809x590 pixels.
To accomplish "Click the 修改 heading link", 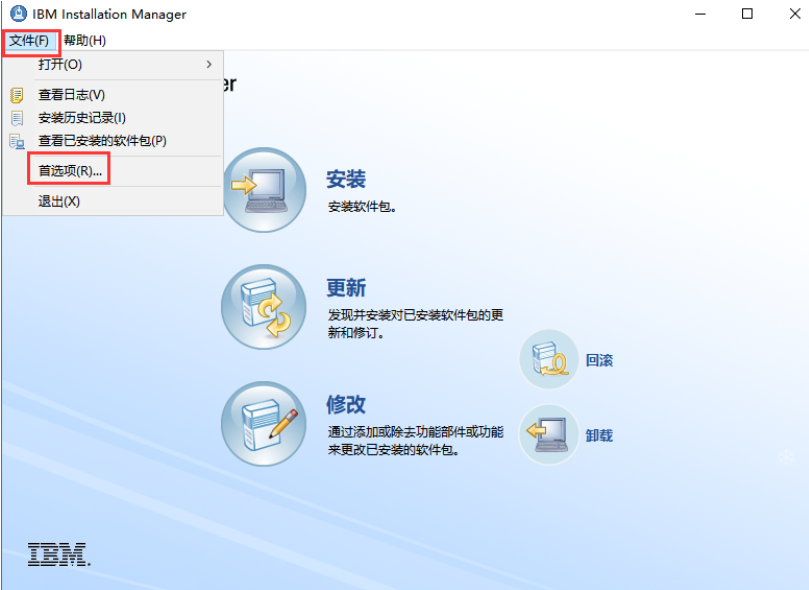I will 346,405.
